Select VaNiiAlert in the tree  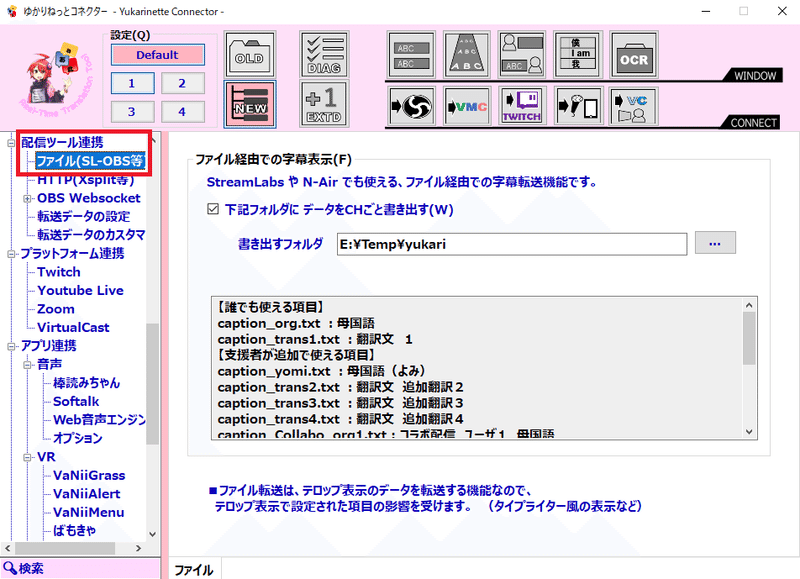point(87,494)
